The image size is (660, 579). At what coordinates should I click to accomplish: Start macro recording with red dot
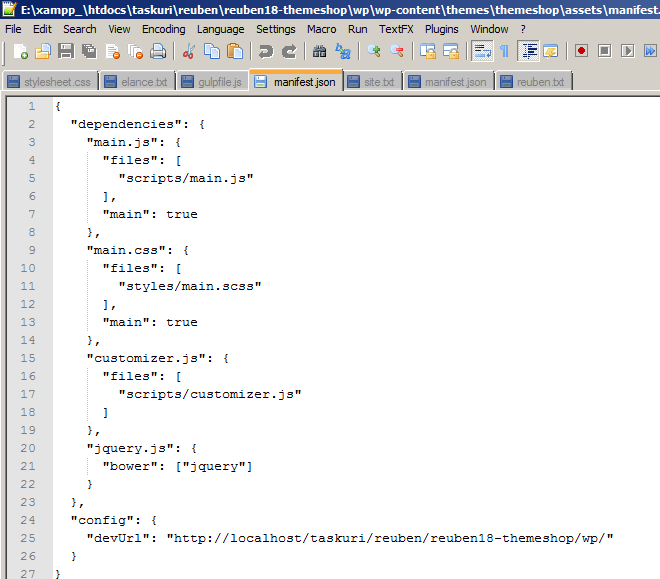(581, 51)
